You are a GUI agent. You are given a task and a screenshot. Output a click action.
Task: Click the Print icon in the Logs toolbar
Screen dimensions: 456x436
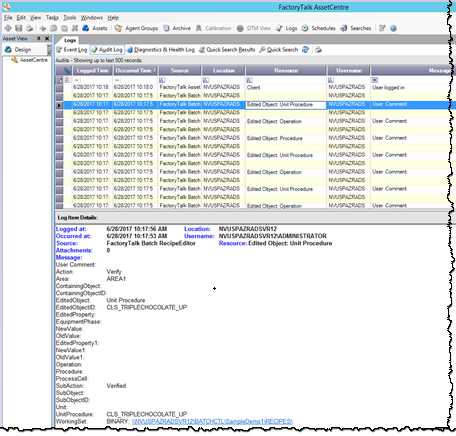318,50
